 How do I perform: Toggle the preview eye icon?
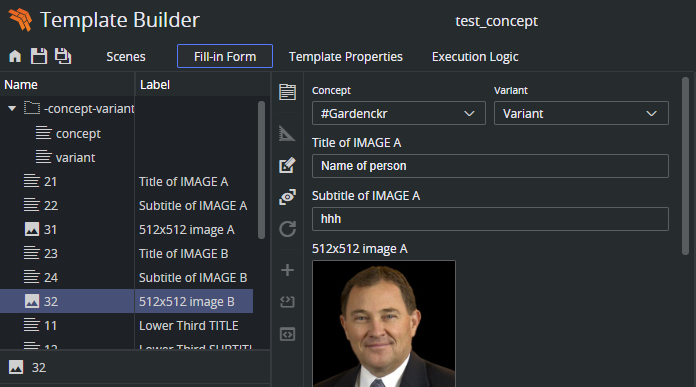[x=287, y=197]
